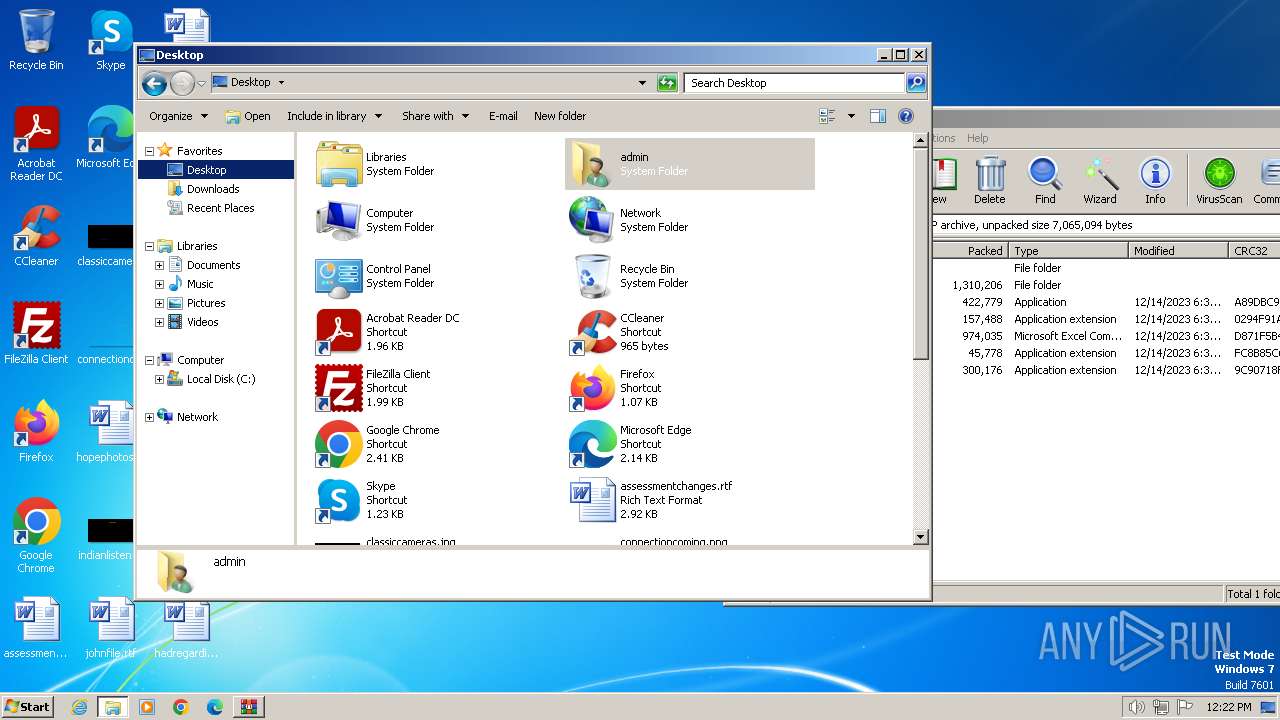Collapse the Favorites tree node

149,151
